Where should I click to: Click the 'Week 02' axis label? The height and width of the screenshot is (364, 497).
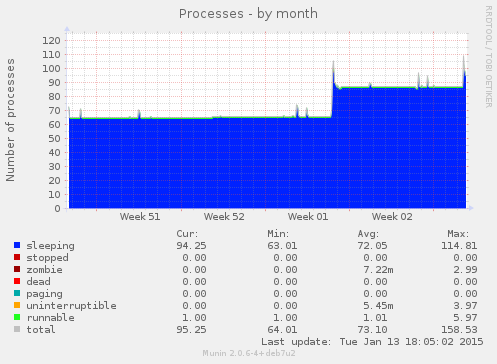pyautogui.click(x=392, y=217)
